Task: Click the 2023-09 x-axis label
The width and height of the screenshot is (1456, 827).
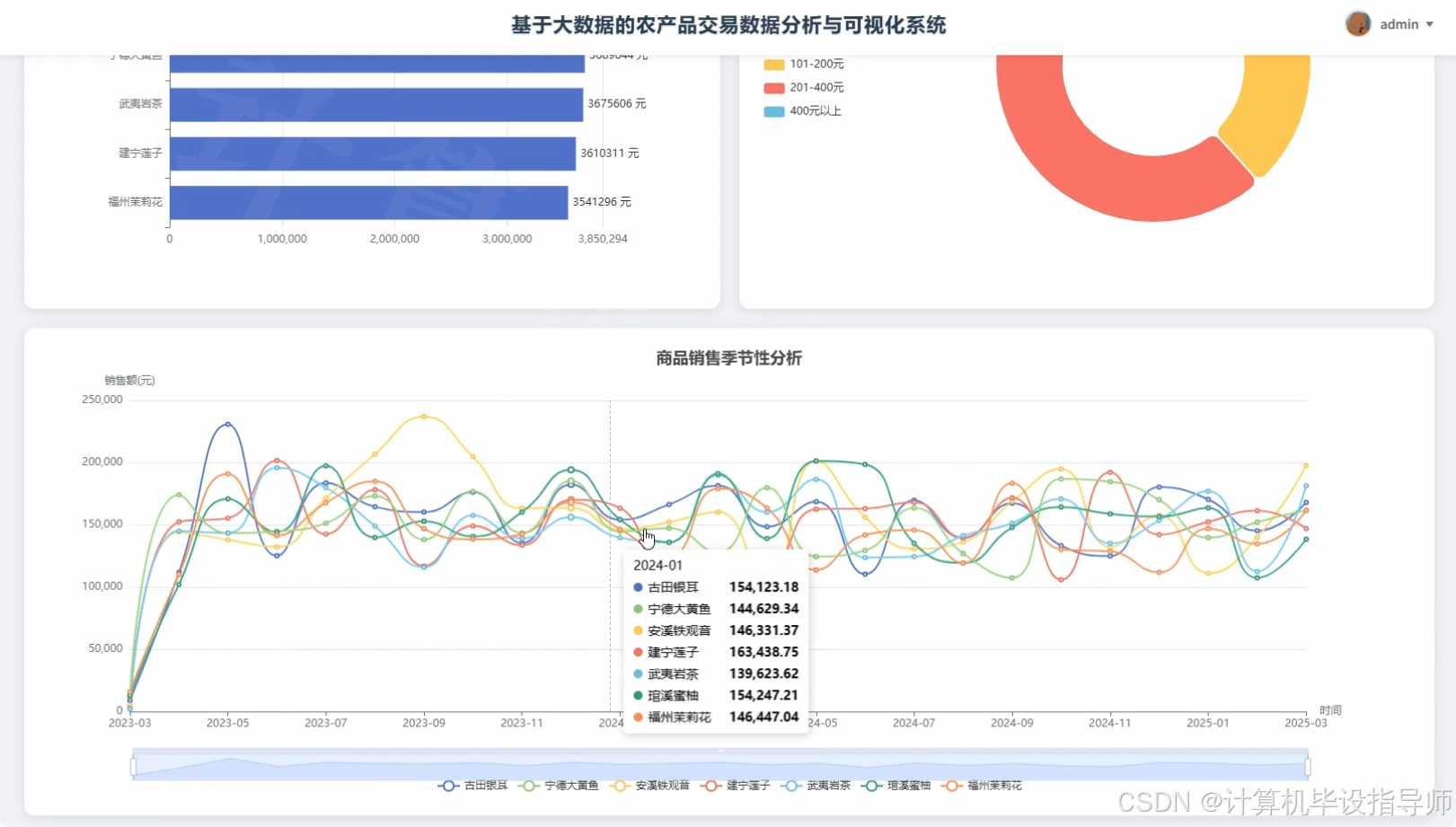Action: pyautogui.click(x=423, y=723)
